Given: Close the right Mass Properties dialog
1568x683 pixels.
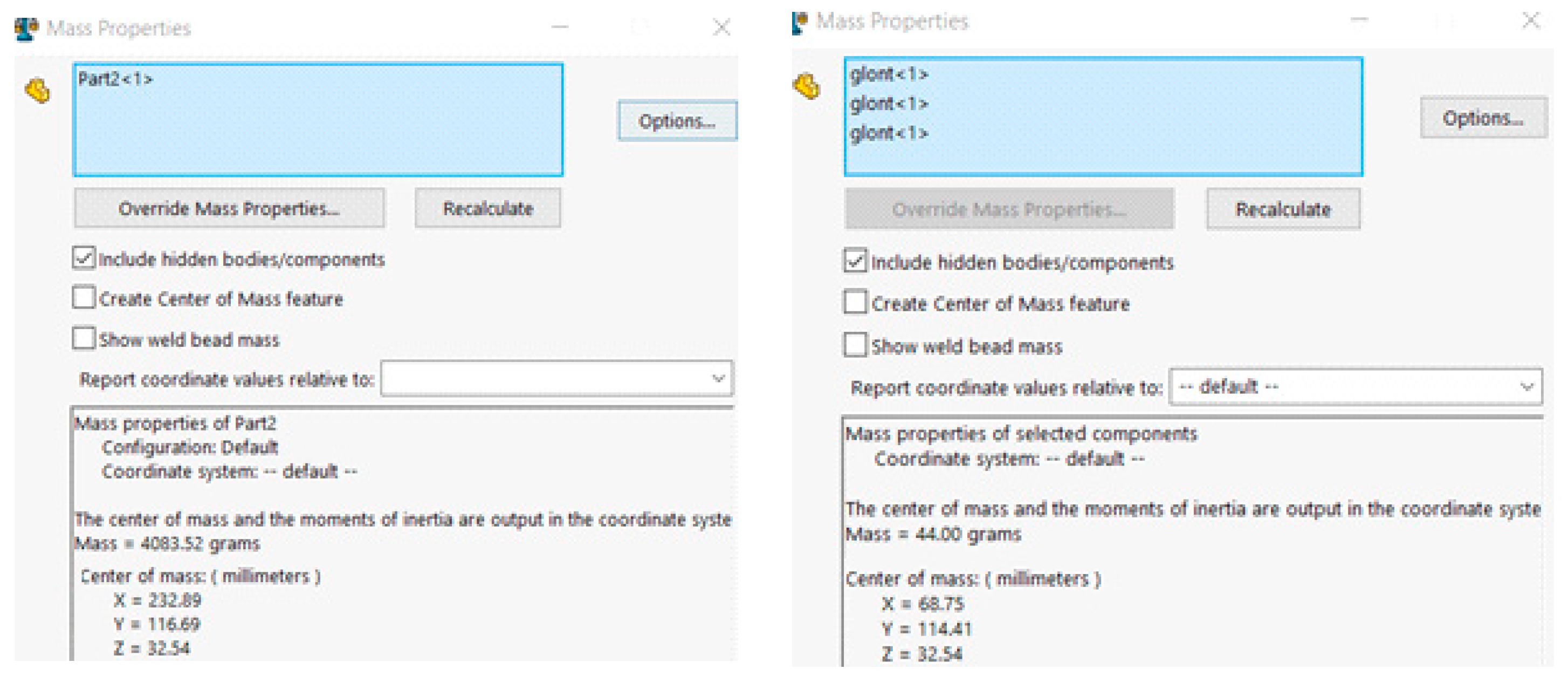Looking at the screenshot, I should tap(1530, 21).
